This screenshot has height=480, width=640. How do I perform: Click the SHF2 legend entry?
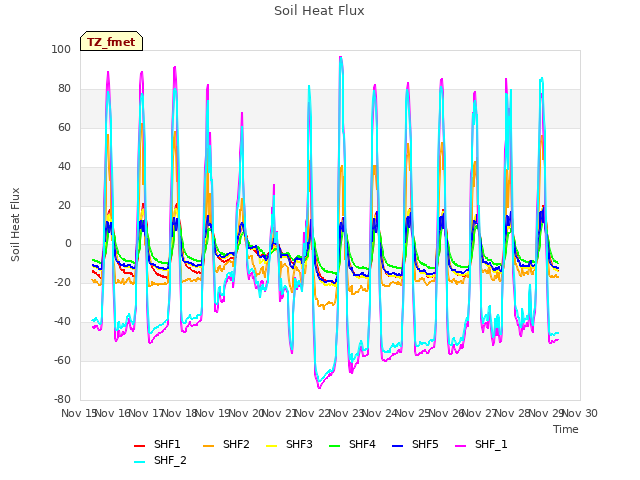pos(226,444)
